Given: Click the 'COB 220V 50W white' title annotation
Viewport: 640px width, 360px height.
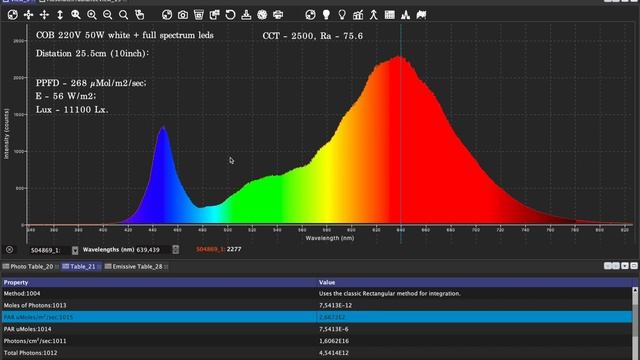Looking at the screenshot, I should click(124, 35).
